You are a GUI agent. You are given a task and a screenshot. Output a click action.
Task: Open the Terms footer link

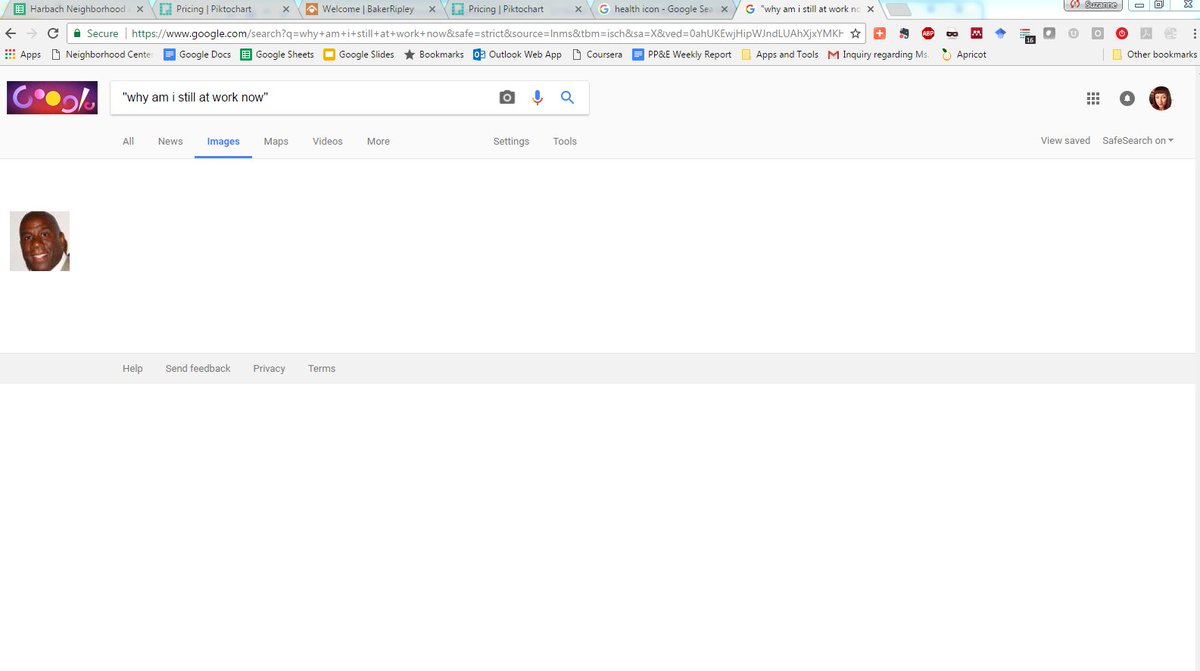click(x=322, y=369)
